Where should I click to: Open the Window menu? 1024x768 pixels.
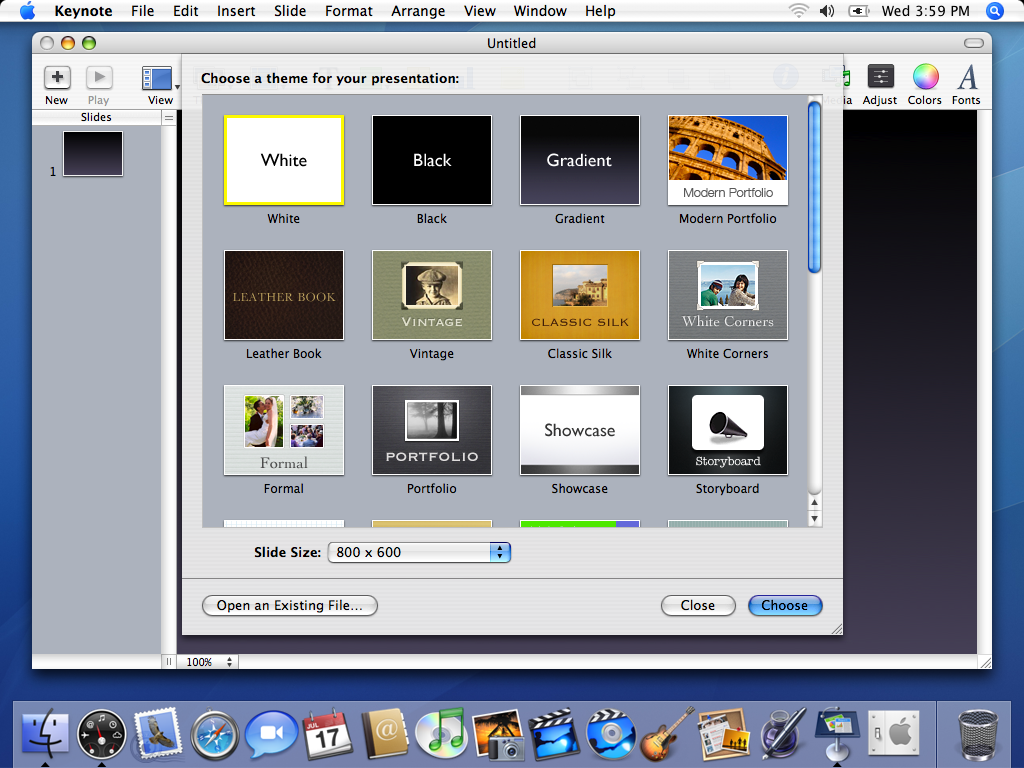coord(540,11)
